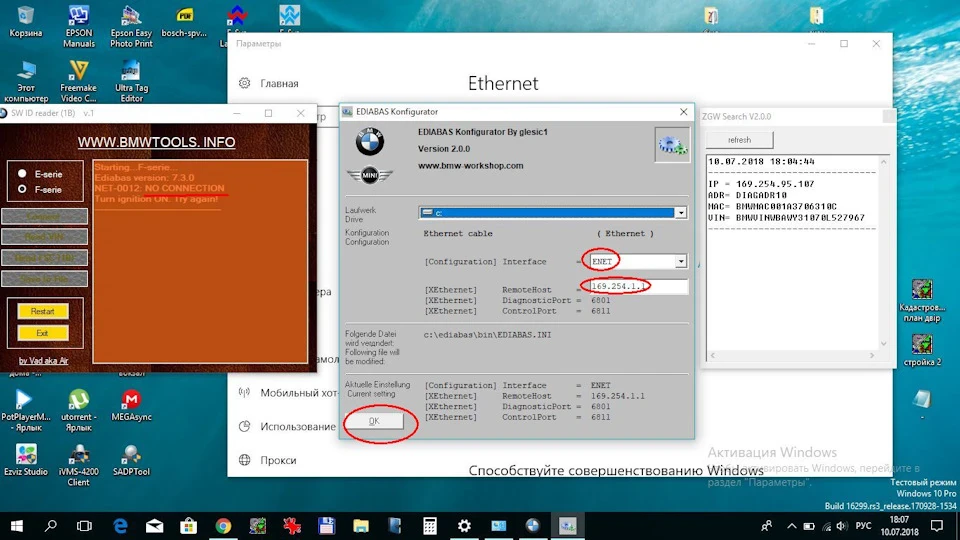Image resolution: width=960 pixels, height=540 pixels.
Task: Open Microsoft Edge from the taskbar
Action: pyautogui.click(x=121, y=526)
